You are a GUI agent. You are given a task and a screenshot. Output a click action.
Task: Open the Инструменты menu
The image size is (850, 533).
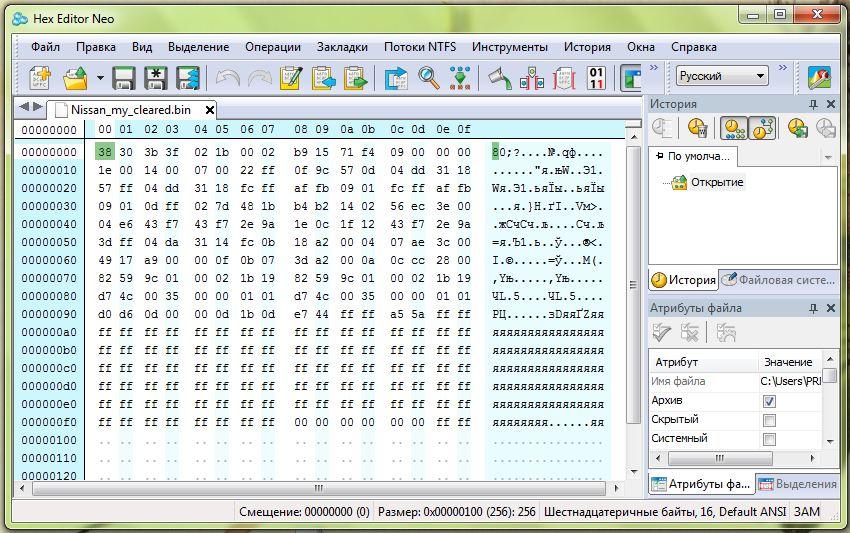(509, 47)
